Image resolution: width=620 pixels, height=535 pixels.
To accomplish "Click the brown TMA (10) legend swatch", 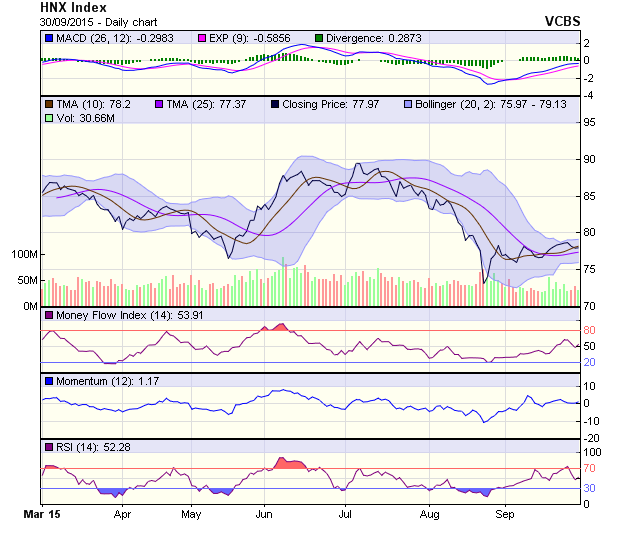I will pos(48,103).
